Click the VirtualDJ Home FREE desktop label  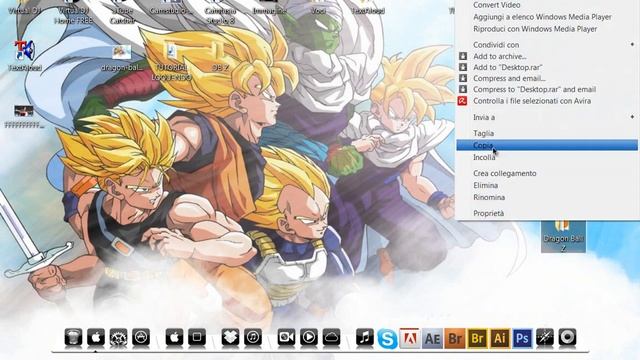[73, 15]
